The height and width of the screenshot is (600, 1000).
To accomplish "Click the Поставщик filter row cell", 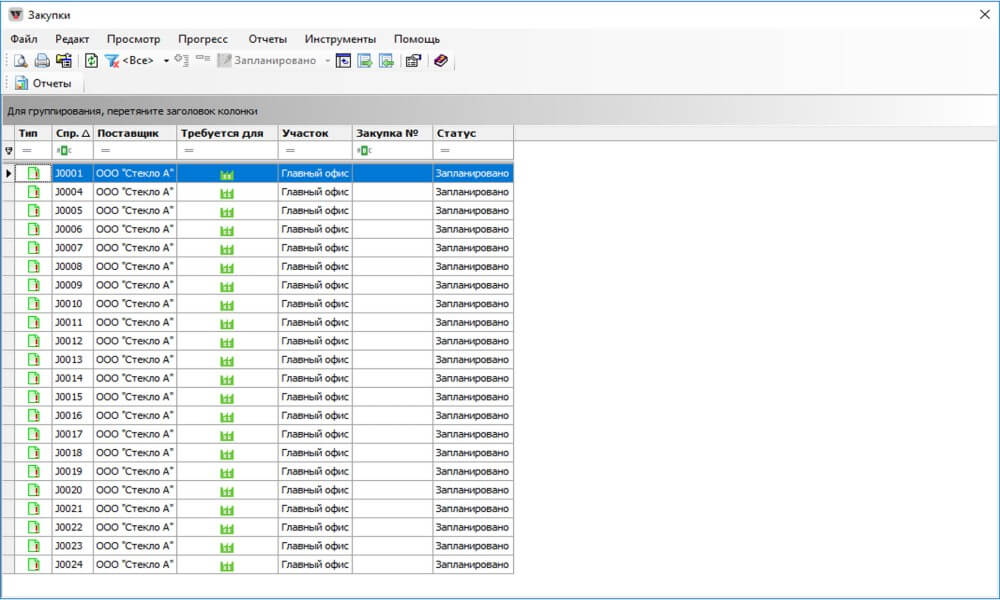I will tap(134, 151).
